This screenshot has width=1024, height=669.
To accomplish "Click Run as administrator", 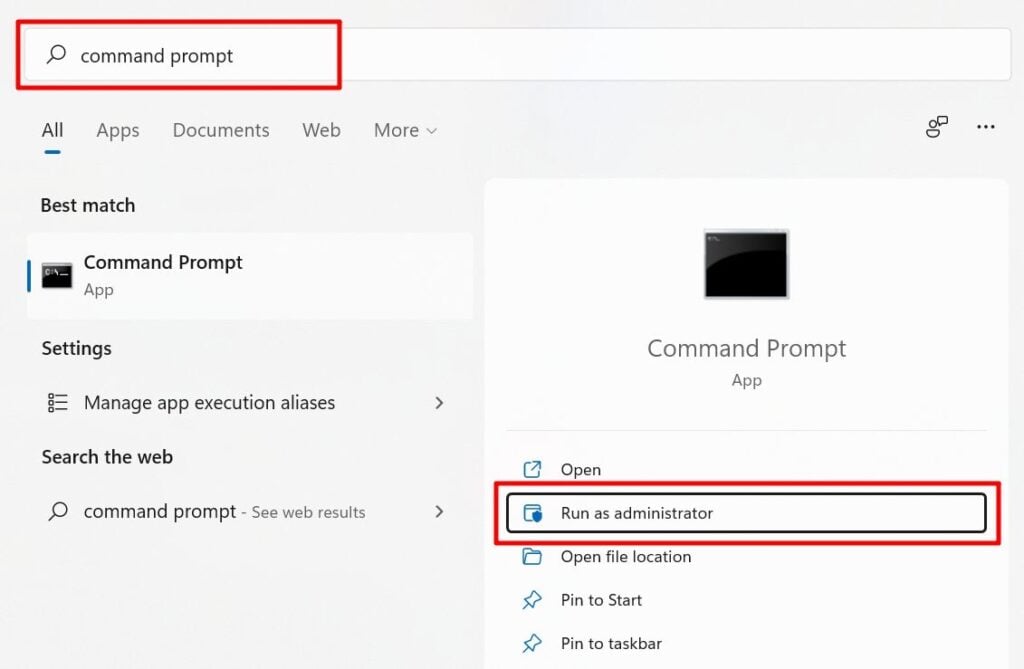I will pyautogui.click(x=637, y=513).
